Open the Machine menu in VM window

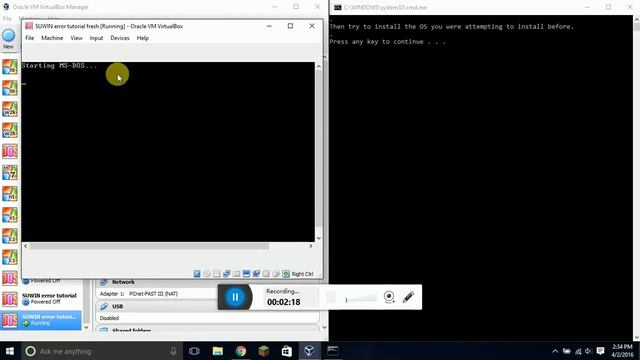click(x=52, y=38)
